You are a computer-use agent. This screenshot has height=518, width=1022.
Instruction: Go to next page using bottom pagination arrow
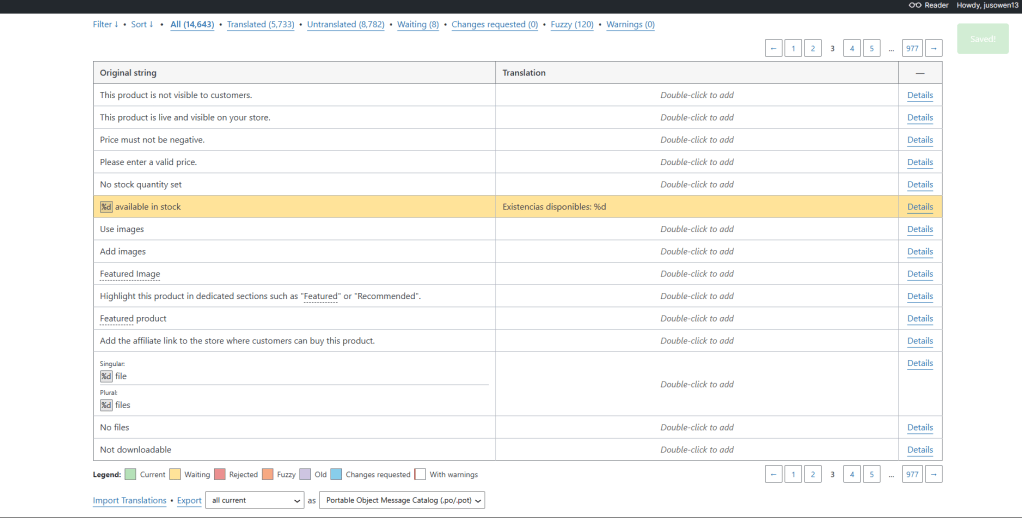click(x=933, y=474)
